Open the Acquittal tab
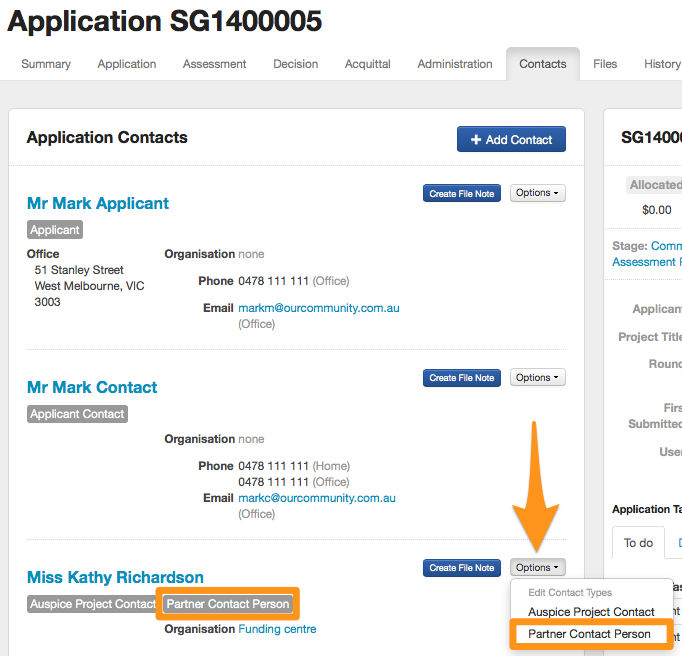The image size is (682, 656). tap(367, 64)
